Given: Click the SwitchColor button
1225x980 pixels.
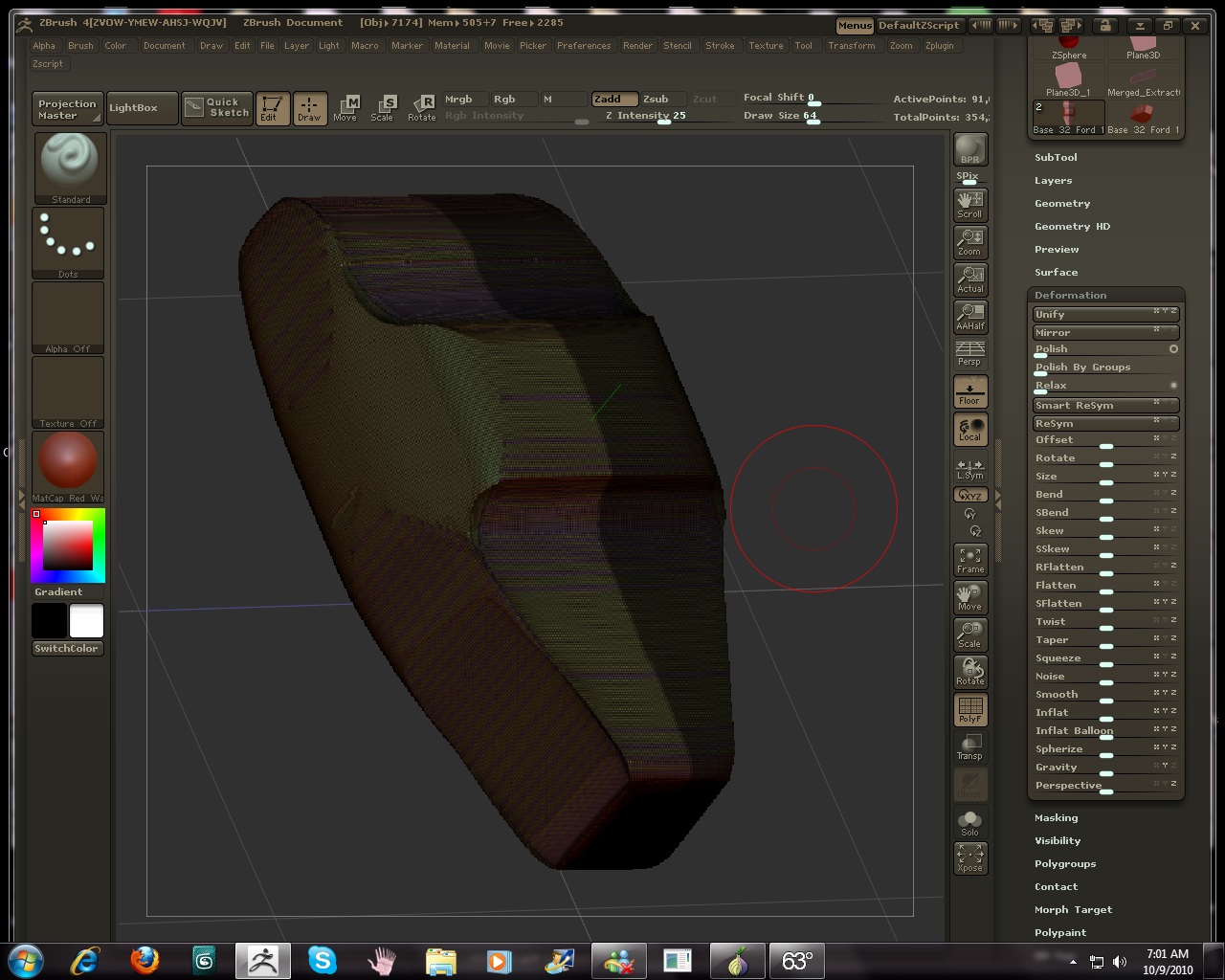Looking at the screenshot, I should coord(67,648).
